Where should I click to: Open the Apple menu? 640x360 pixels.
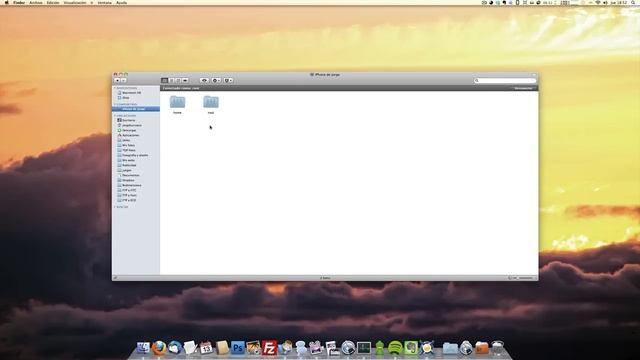7,2
